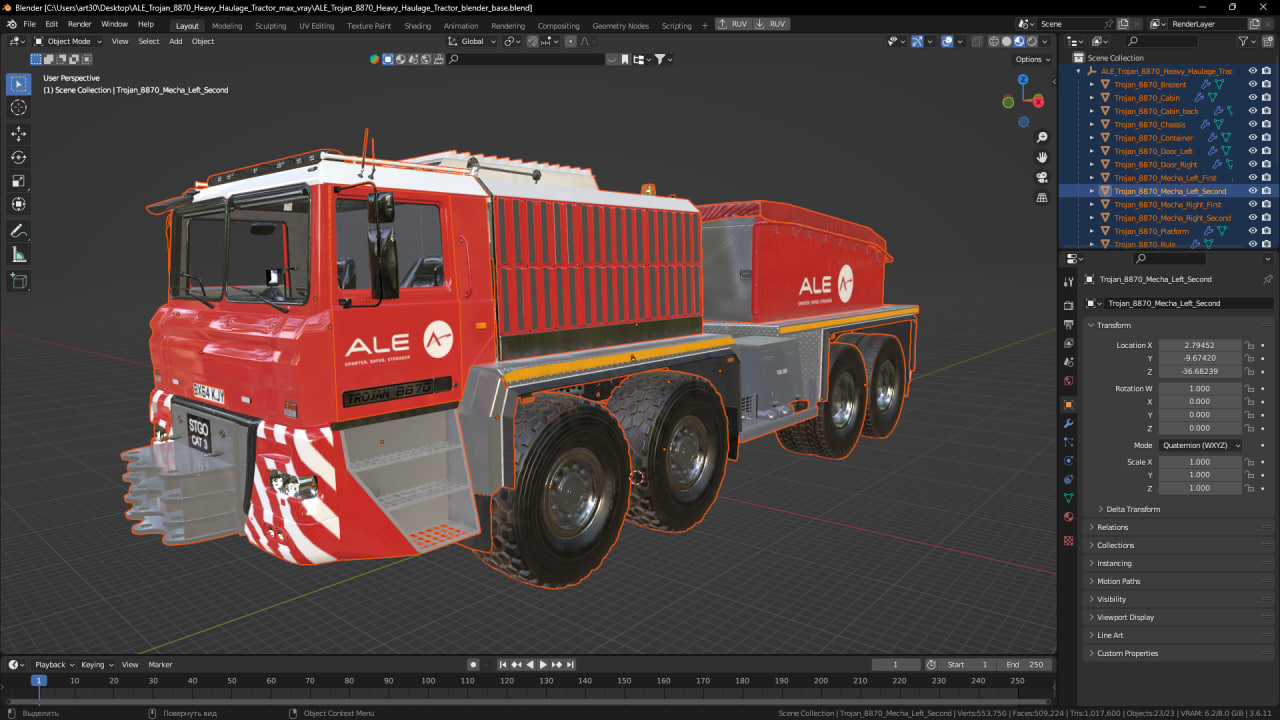
Task: Toggle visibility of Trojan_8870_Platform
Action: coord(1252,231)
